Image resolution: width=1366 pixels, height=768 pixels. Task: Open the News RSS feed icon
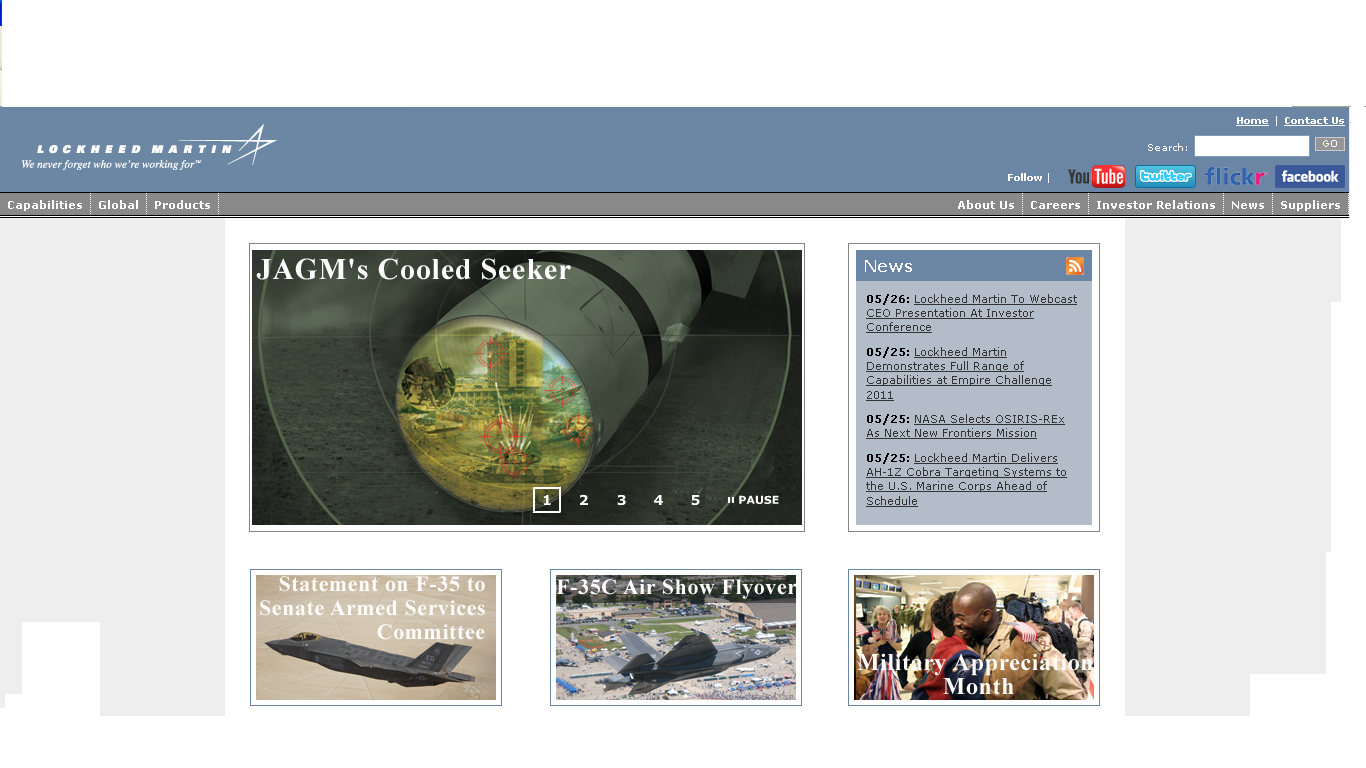[x=1075, y=266]
